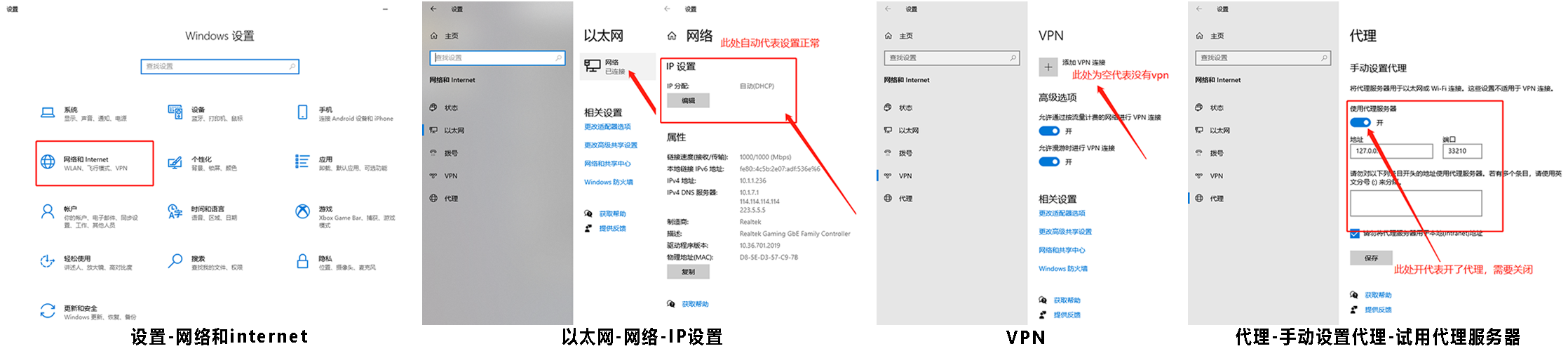Open 手机 category in Windows 设置 home
Screen dimensions: 1568x351
pos(345,114)
